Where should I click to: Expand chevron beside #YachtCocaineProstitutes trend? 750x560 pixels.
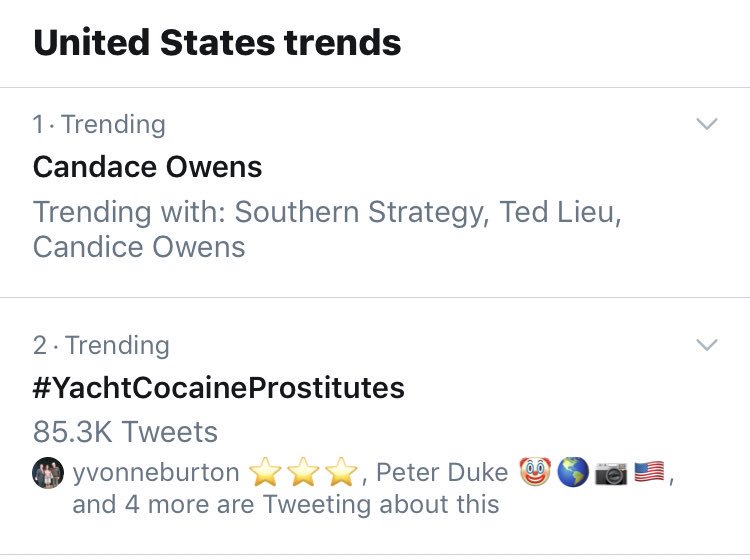tap(706, 345)
